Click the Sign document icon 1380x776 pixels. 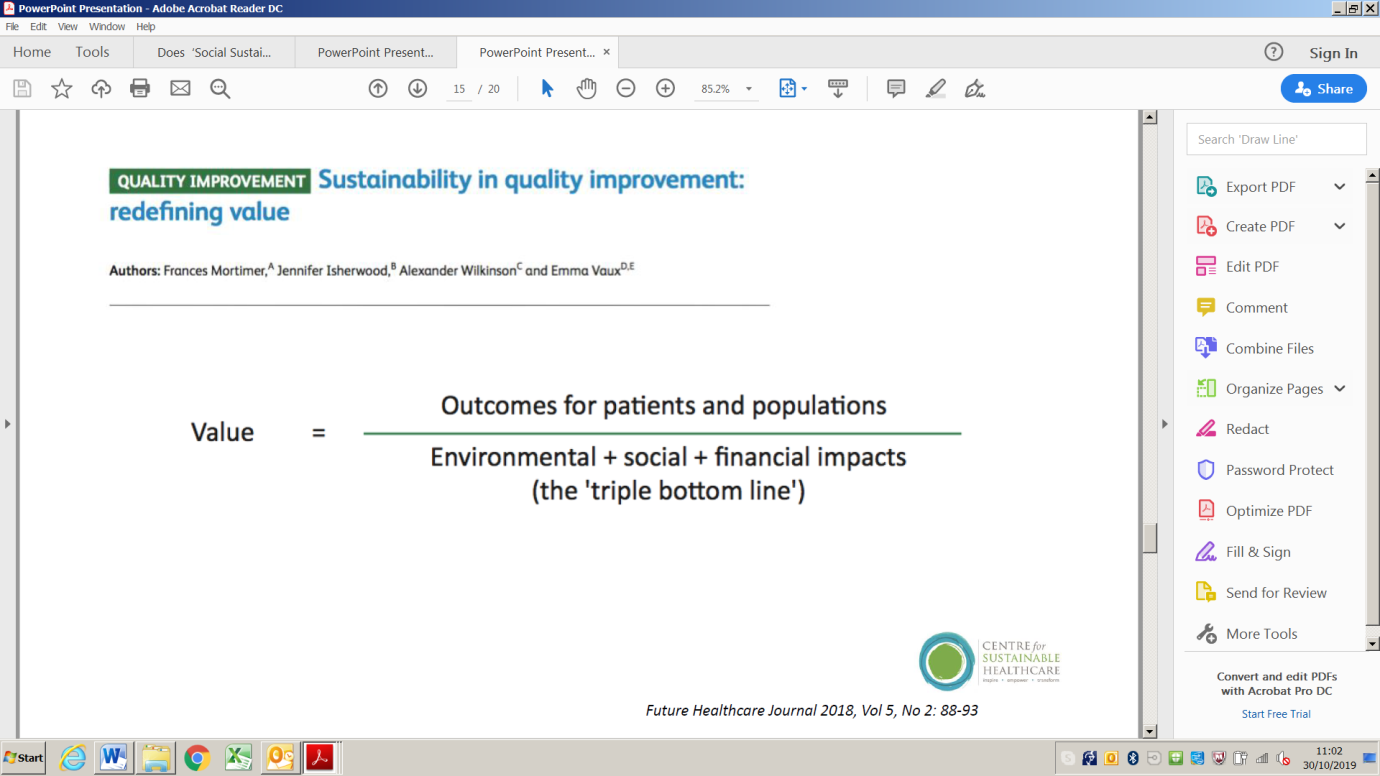(x=975, y=89)
